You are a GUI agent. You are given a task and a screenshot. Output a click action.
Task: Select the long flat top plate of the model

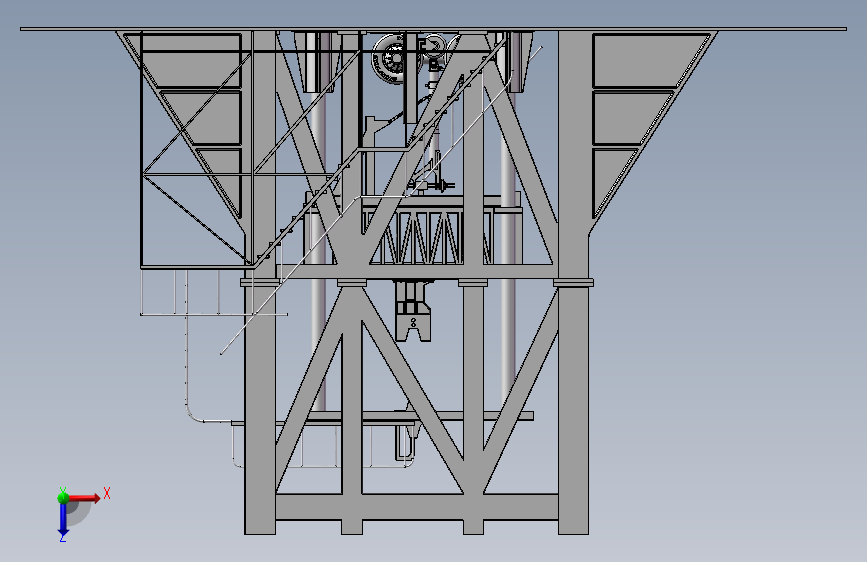[x=433, y=29]
